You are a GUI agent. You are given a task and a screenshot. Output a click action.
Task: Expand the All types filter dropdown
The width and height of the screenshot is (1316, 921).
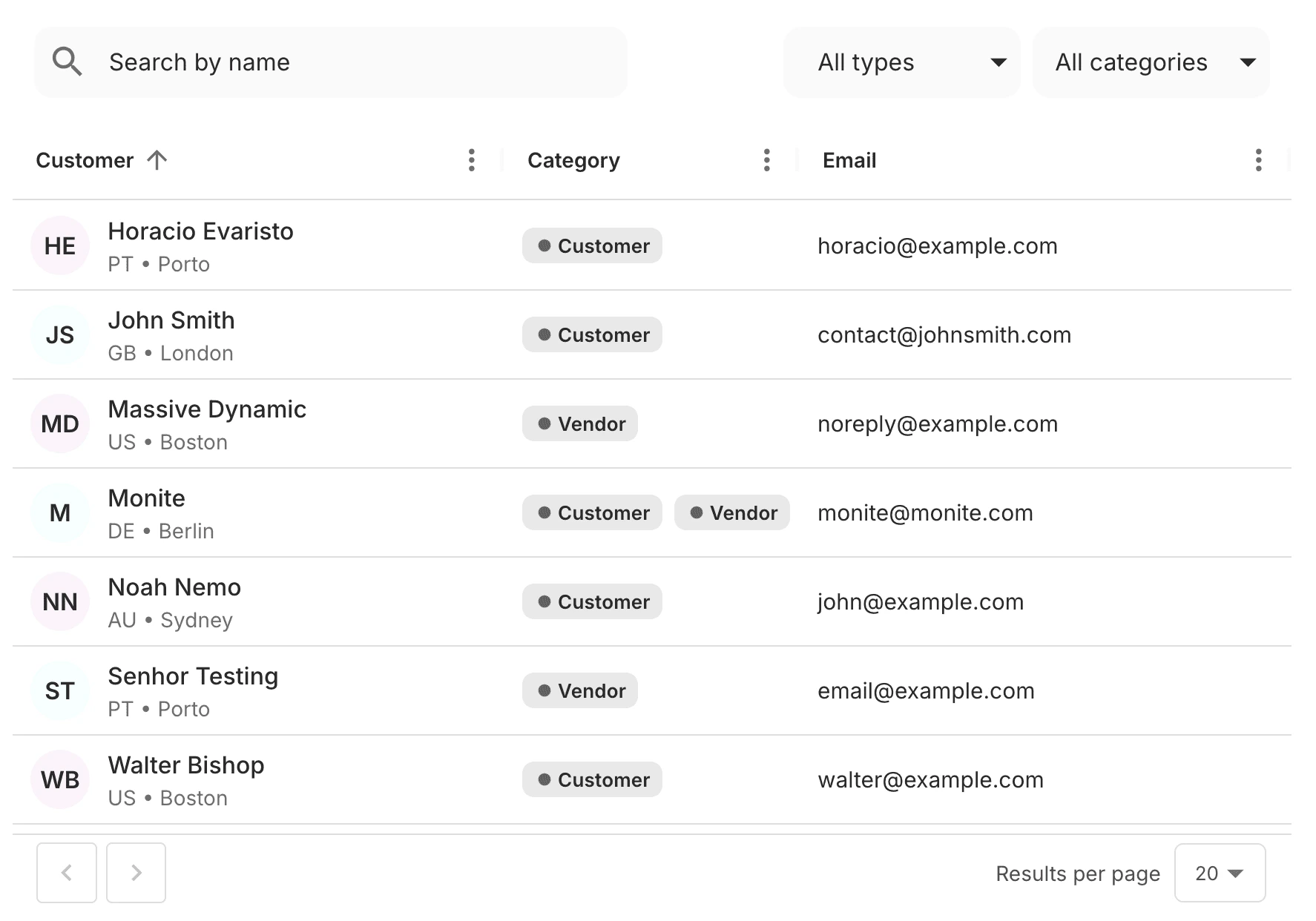(901, 62)
